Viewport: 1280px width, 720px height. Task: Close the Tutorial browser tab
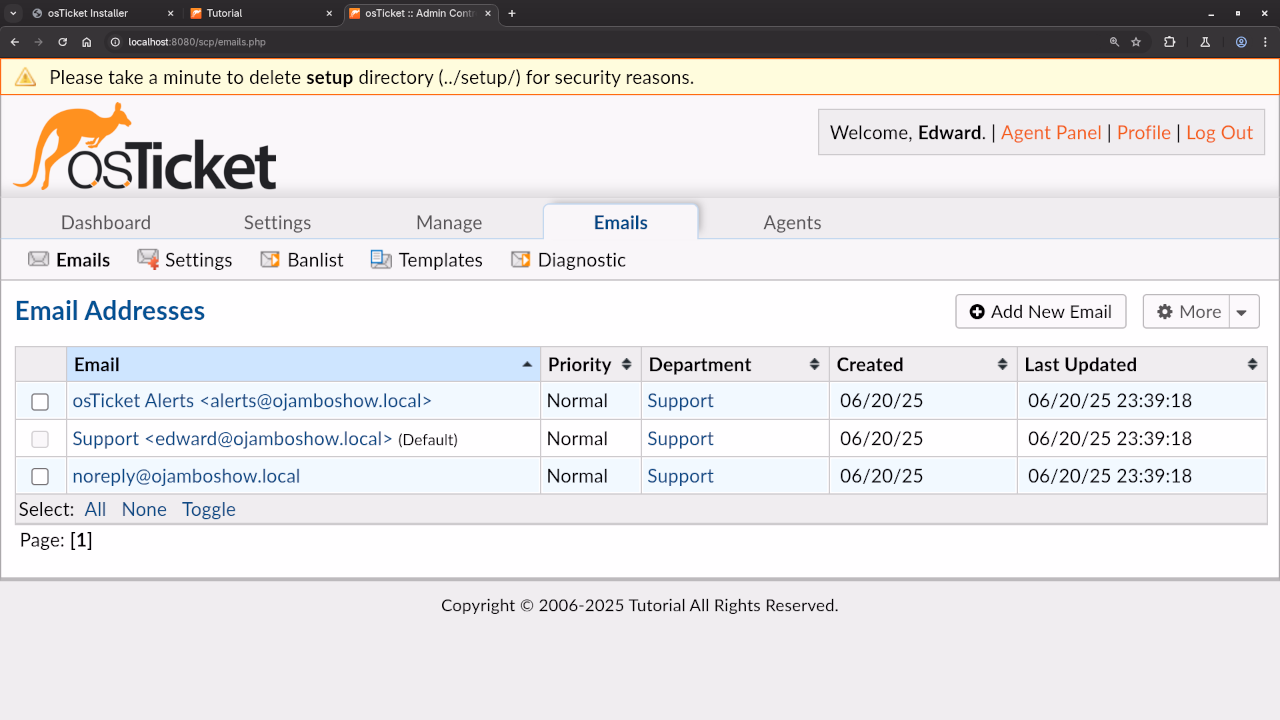point(330,13)
